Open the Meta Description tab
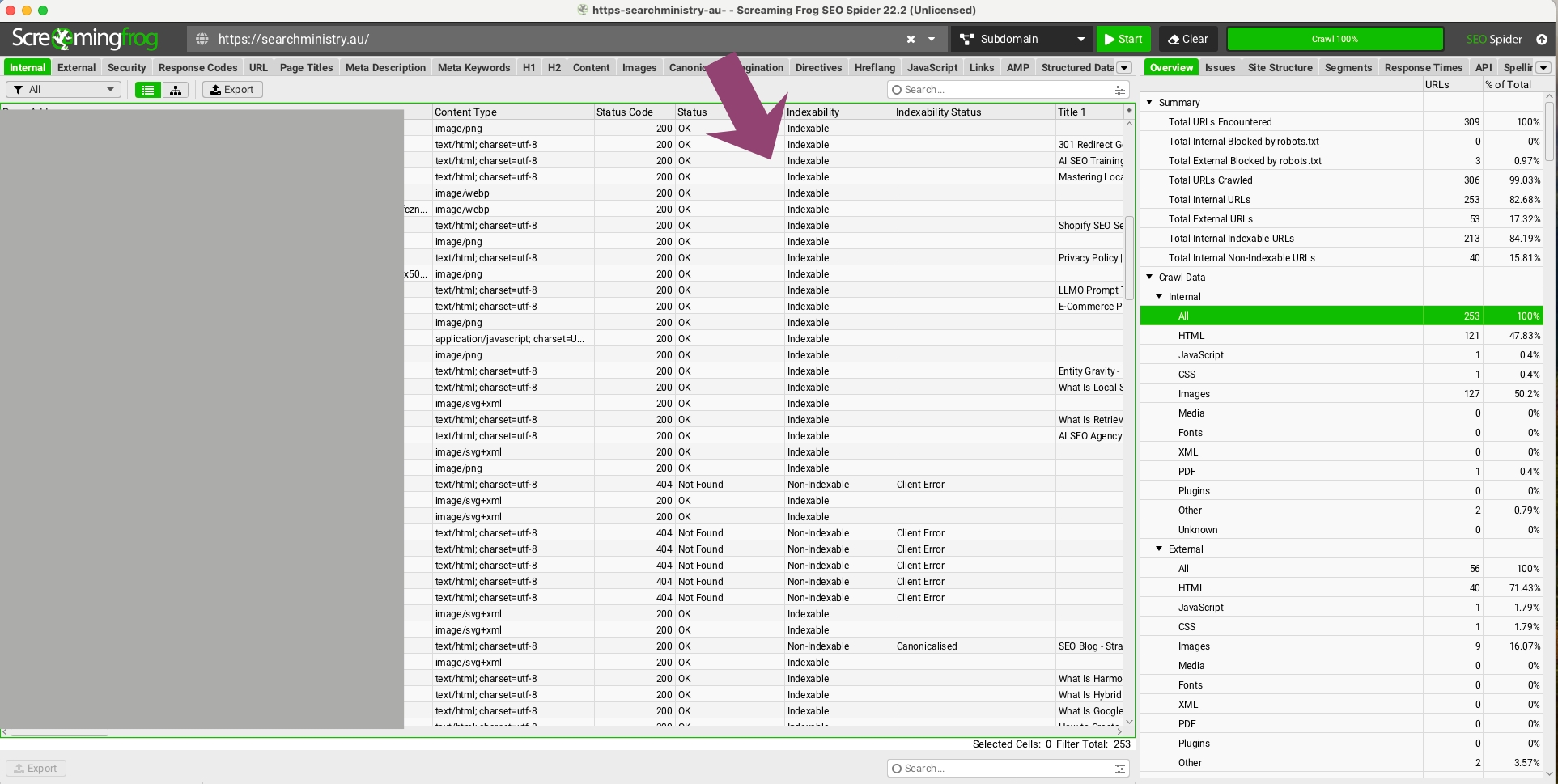1558x784 pixels. point(385,67)
